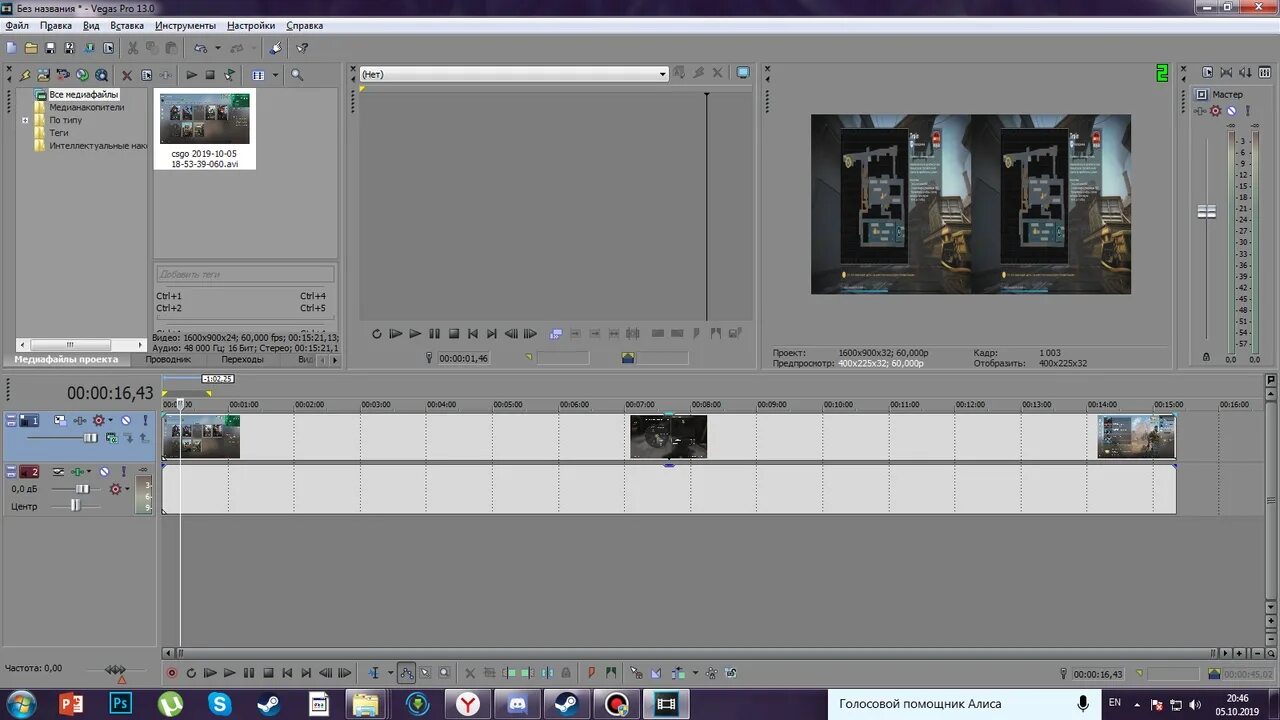Remove selected media with red X icon
This screenshot has width=1280, height=720.
(x=127, y=75)
